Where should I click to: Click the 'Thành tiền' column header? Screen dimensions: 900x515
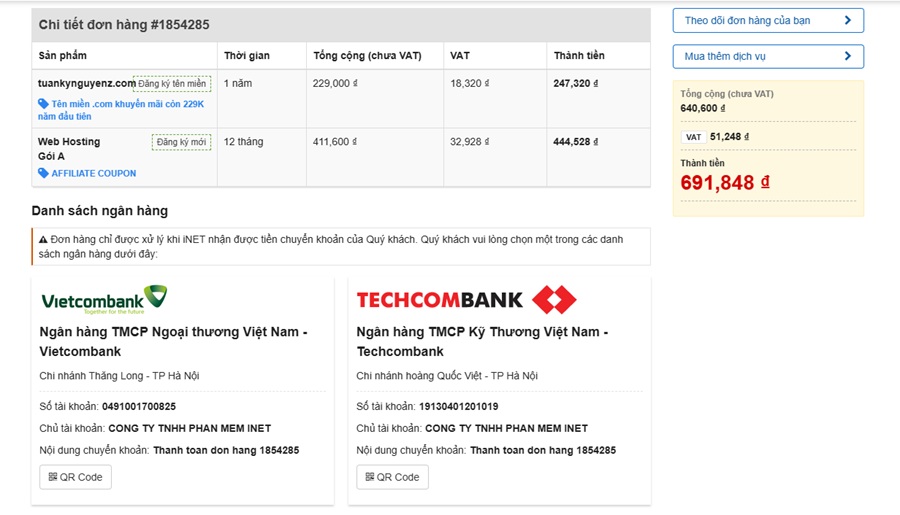coord(579,56)
